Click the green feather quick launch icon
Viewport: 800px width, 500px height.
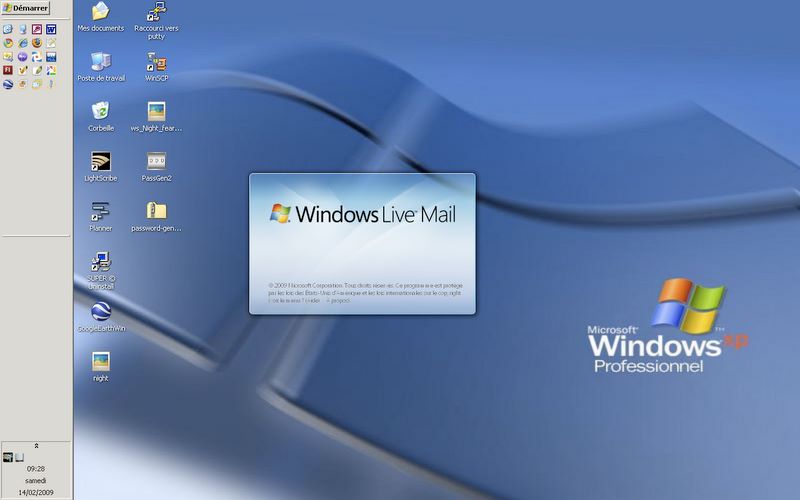click(x=37, y=70)
